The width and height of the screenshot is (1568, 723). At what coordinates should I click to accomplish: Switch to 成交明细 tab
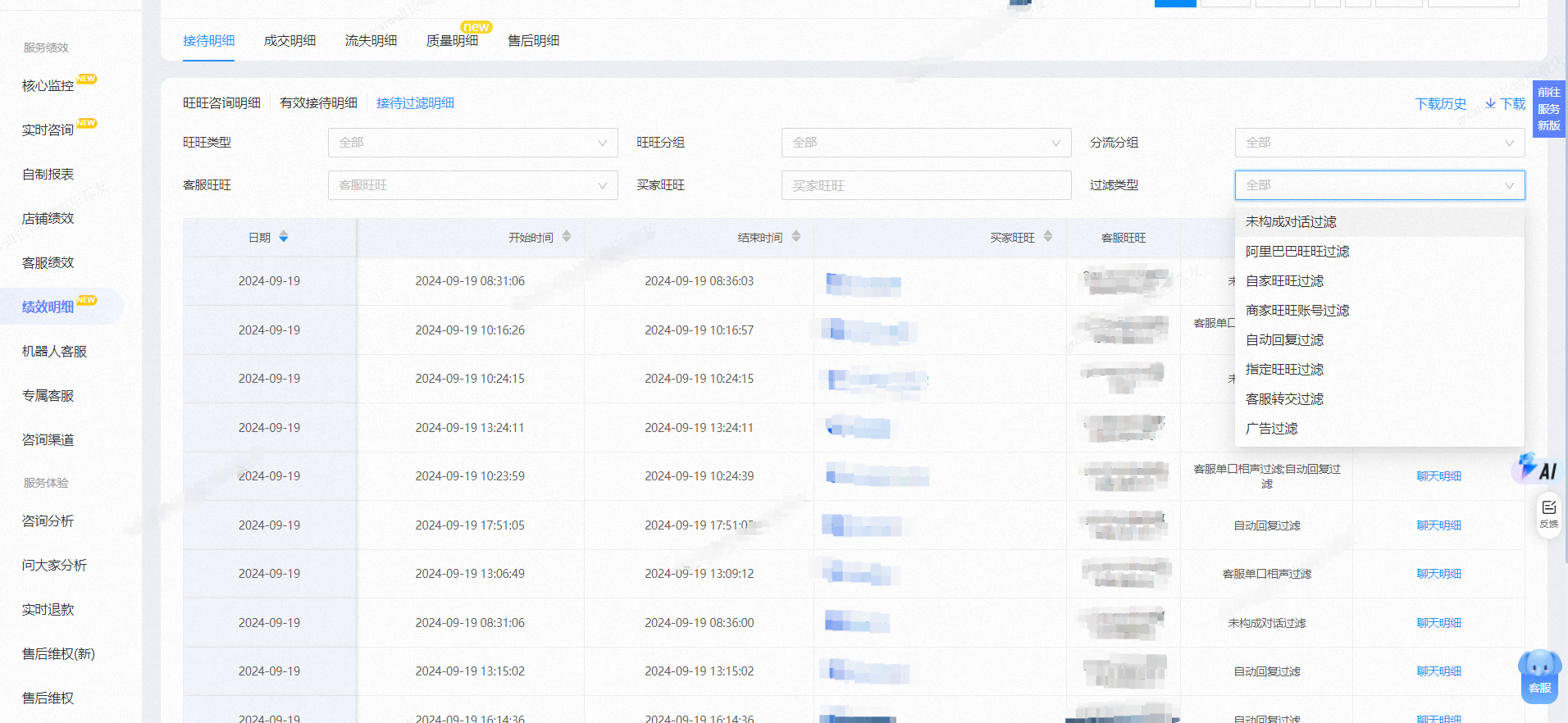289,41
